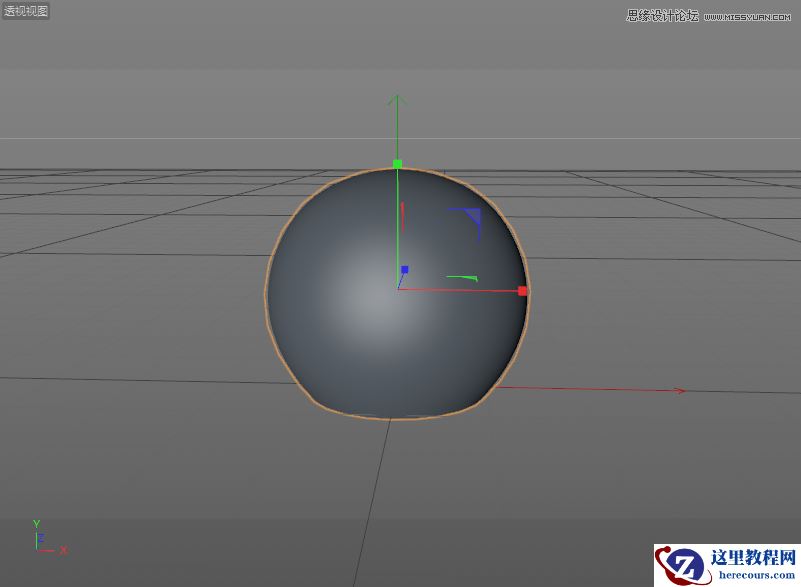Click the blue axis square at the gizmo origin

pos(404,269)
